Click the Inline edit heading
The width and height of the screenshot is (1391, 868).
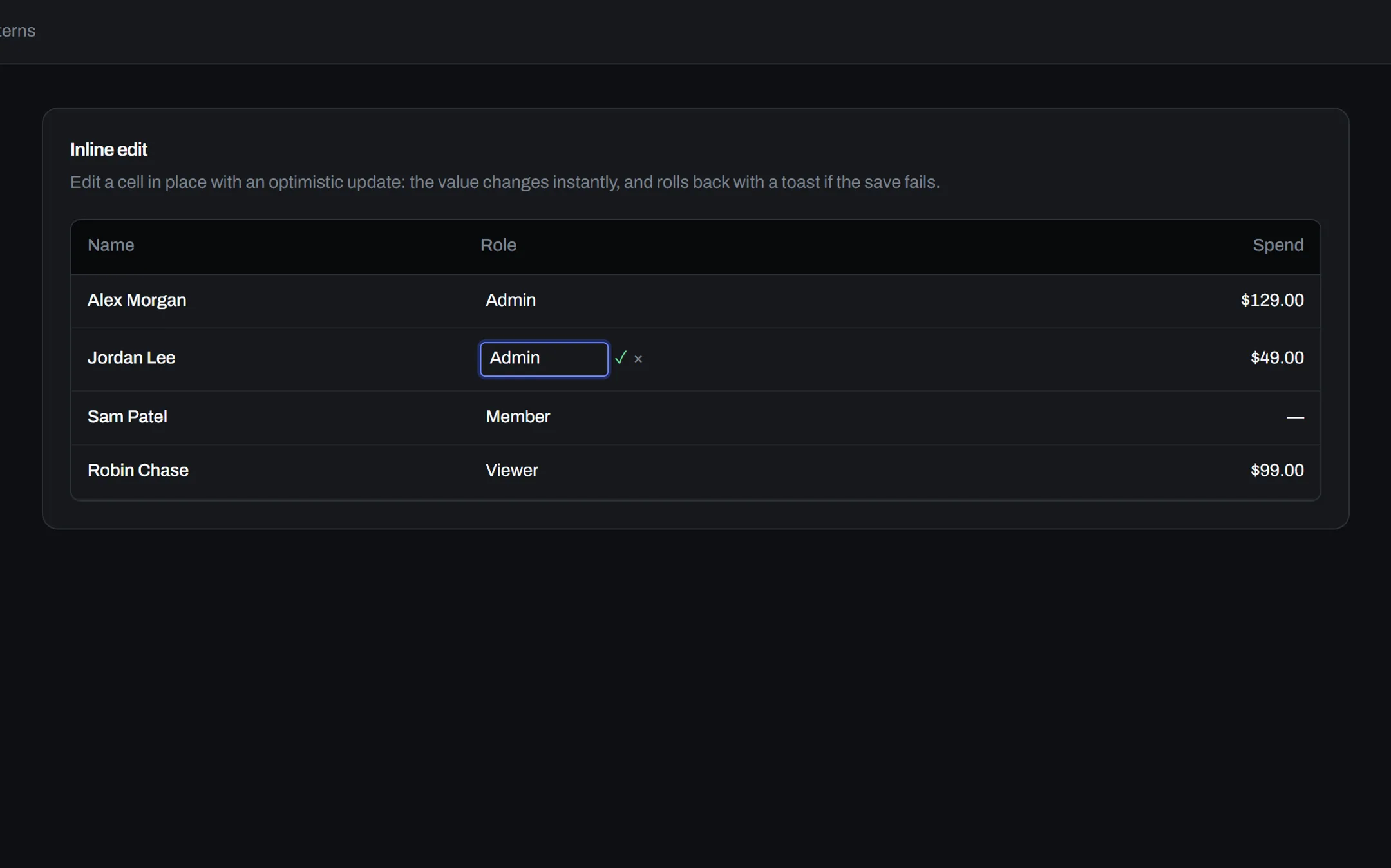point(109,150)
